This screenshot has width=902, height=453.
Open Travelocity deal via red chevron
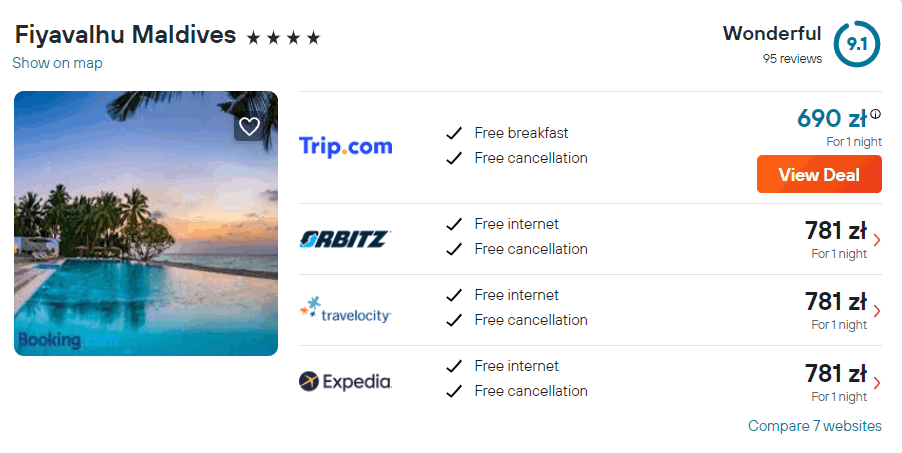click(x=877, y=311)
